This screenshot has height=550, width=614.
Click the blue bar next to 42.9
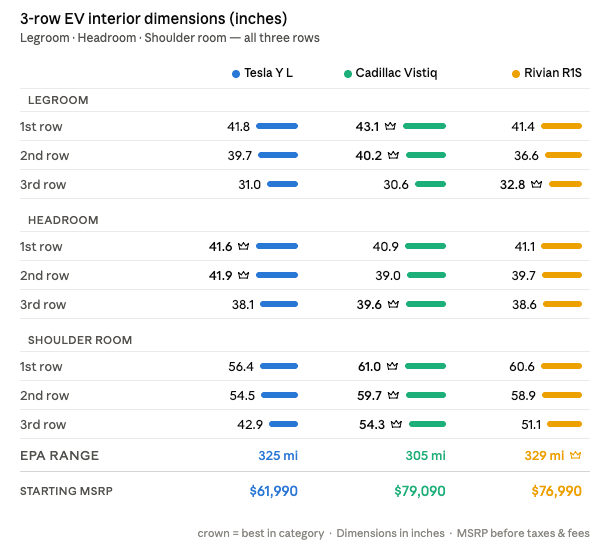click(x=284, y=424)
